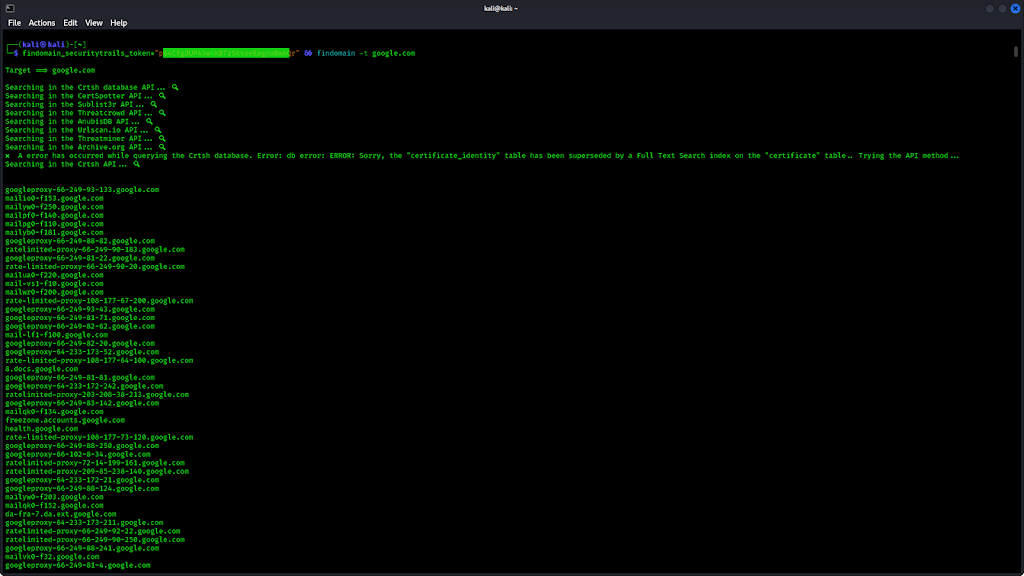Click the magnifier icon after AnubisDB API

[149, 121]
